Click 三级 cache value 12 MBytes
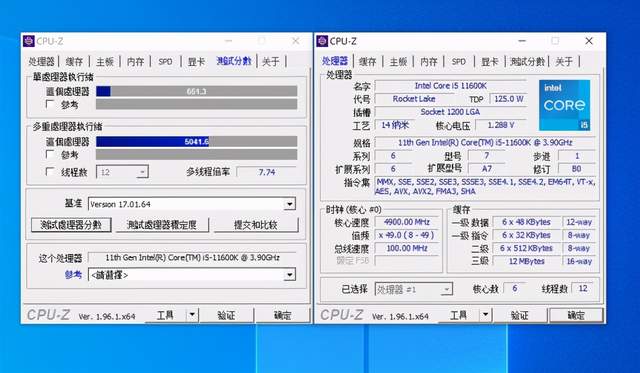Screen dimensions: 640x373 click(x=526, y=261)
